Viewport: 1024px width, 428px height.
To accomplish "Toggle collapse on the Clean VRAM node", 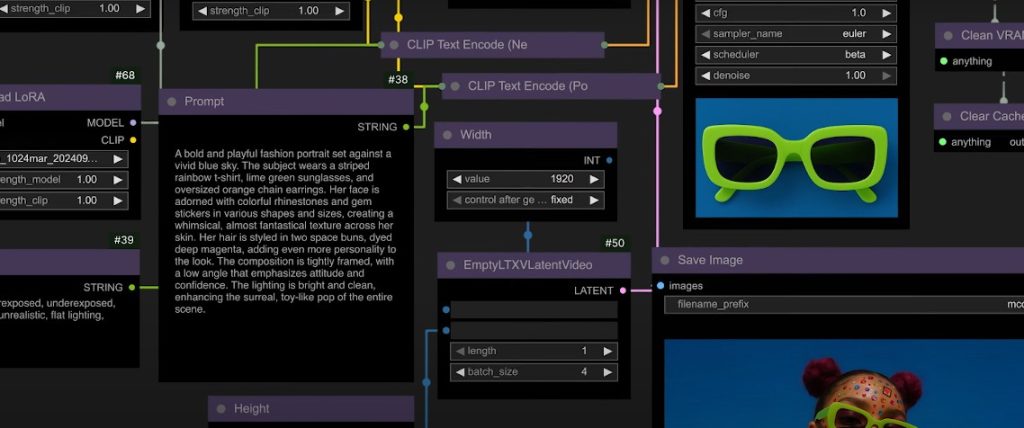I will pos(948,35).
